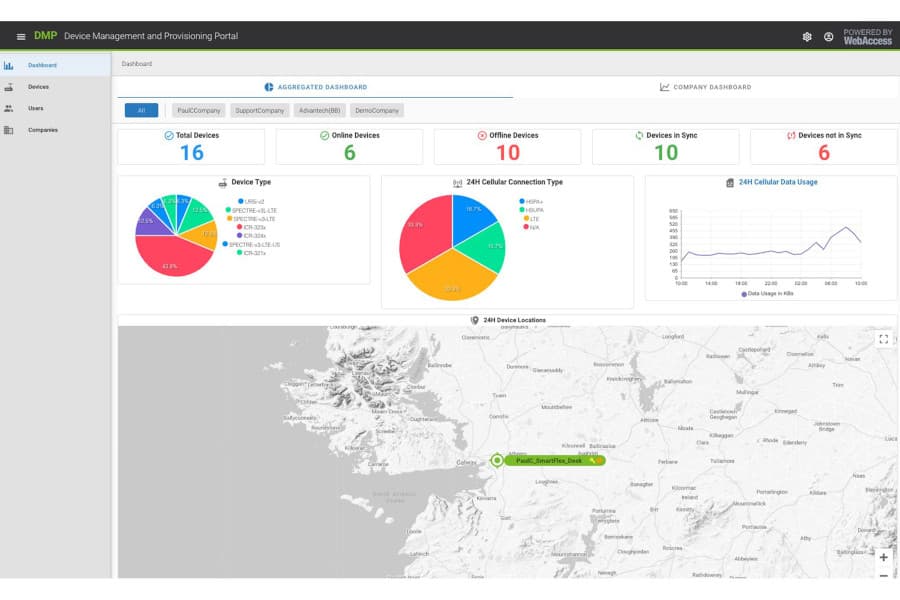The image size is (900, 600).
Task: Click the antenna icon beside Cellular Connection Type
Action: (x=457, y=183)
